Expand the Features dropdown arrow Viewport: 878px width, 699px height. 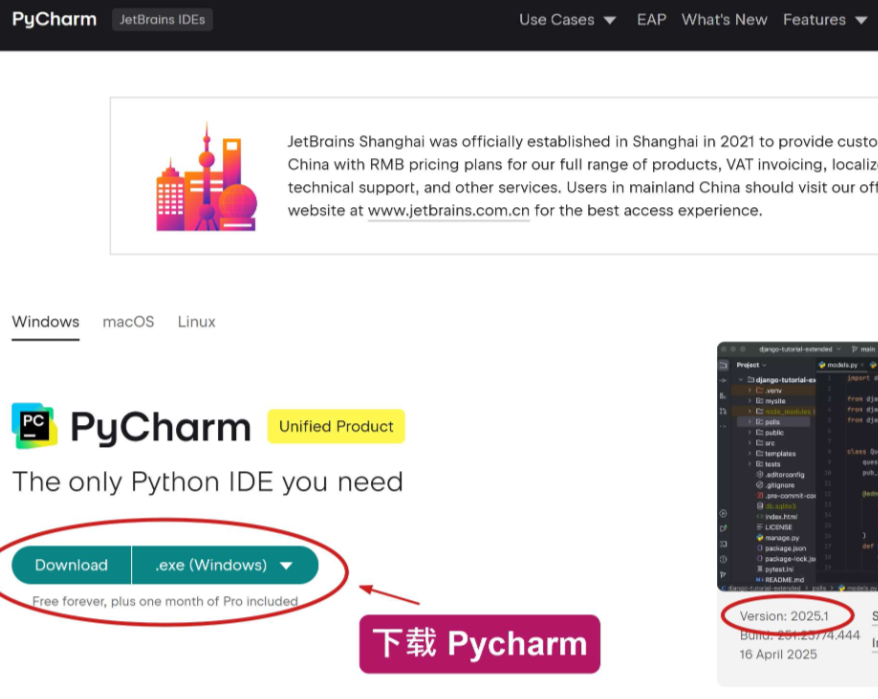click(x=861, y=21)
